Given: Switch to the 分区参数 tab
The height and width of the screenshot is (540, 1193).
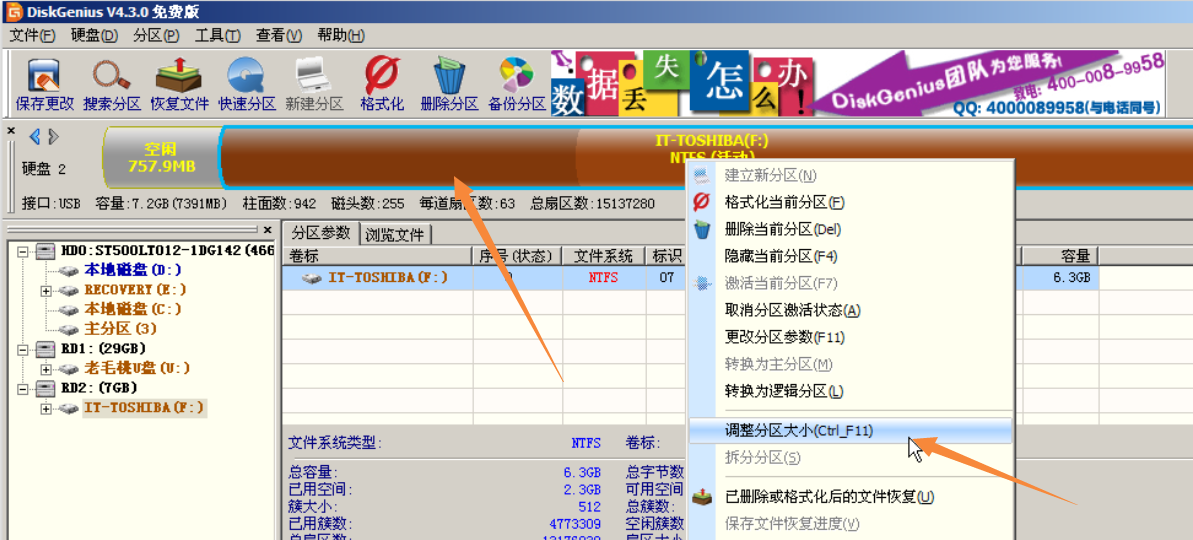Looking at the screenshot, I should click(x=321, y=233).
